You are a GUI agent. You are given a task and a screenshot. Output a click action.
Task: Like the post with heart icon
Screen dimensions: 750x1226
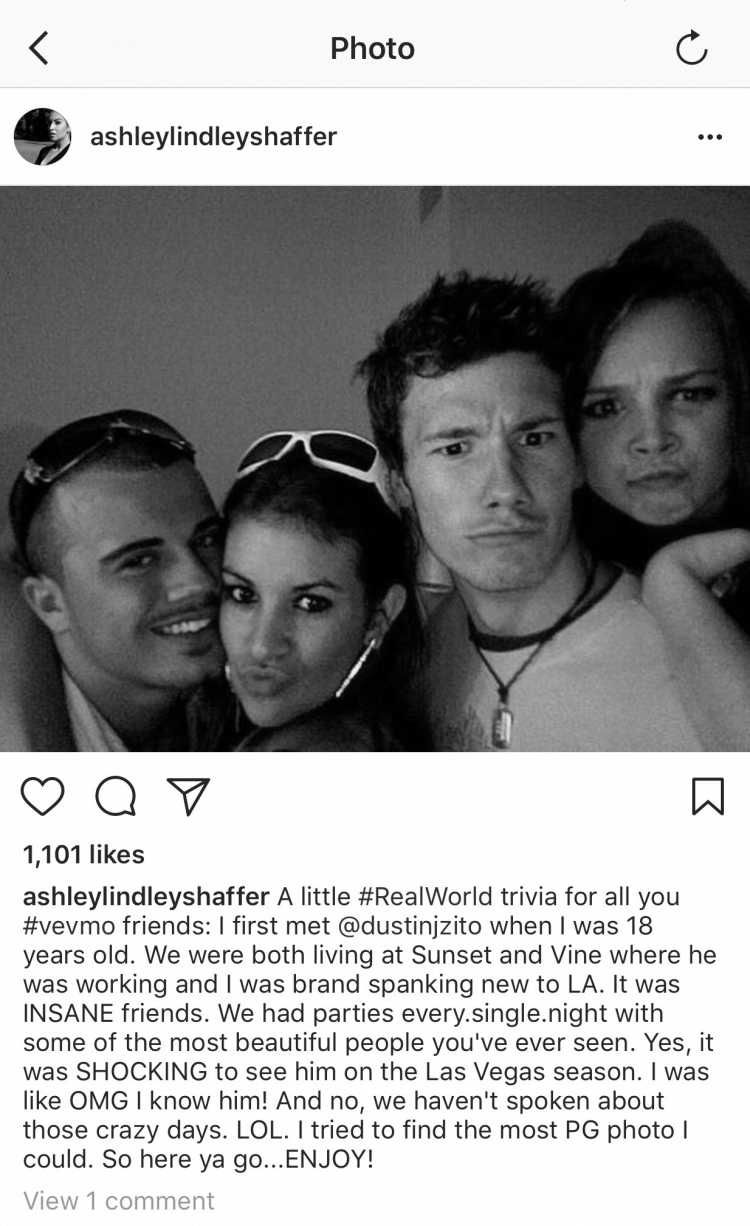point(43,797)
